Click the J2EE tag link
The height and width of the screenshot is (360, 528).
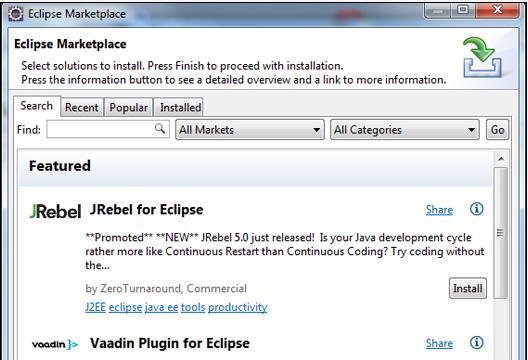(x=96, y=307)
